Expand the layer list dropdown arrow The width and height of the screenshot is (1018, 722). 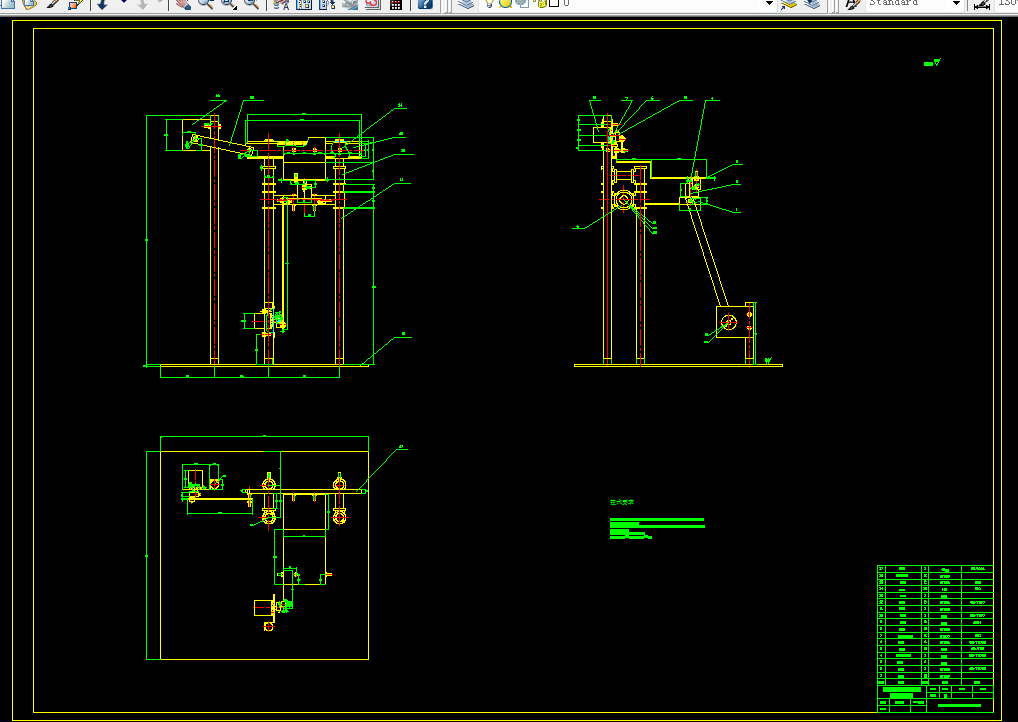pos(769,3)
